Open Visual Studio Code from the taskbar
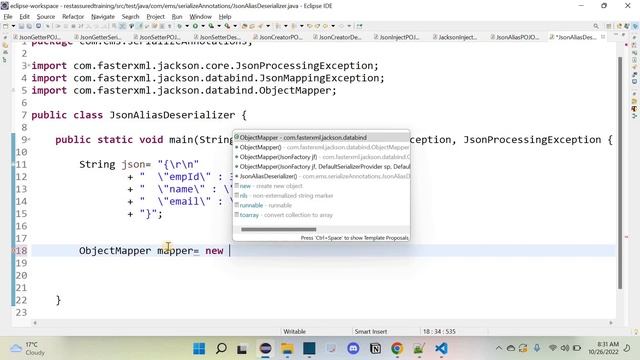 [x=441, y=349]
